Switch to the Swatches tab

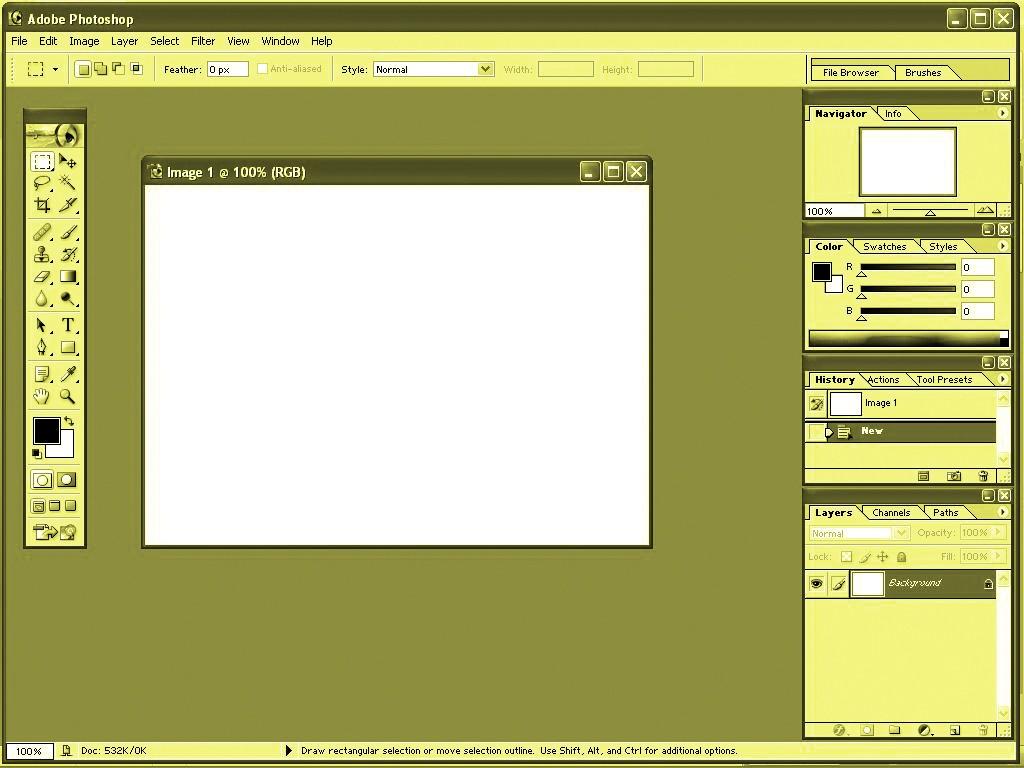[x=884, y=247]
